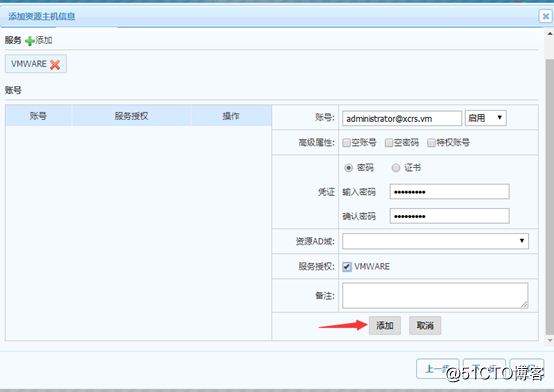Image resolution: width=554 pixels, height=392 pixels.
Task: Open the 资源AD域 dropdown
Action: click(x=435, y=241)
